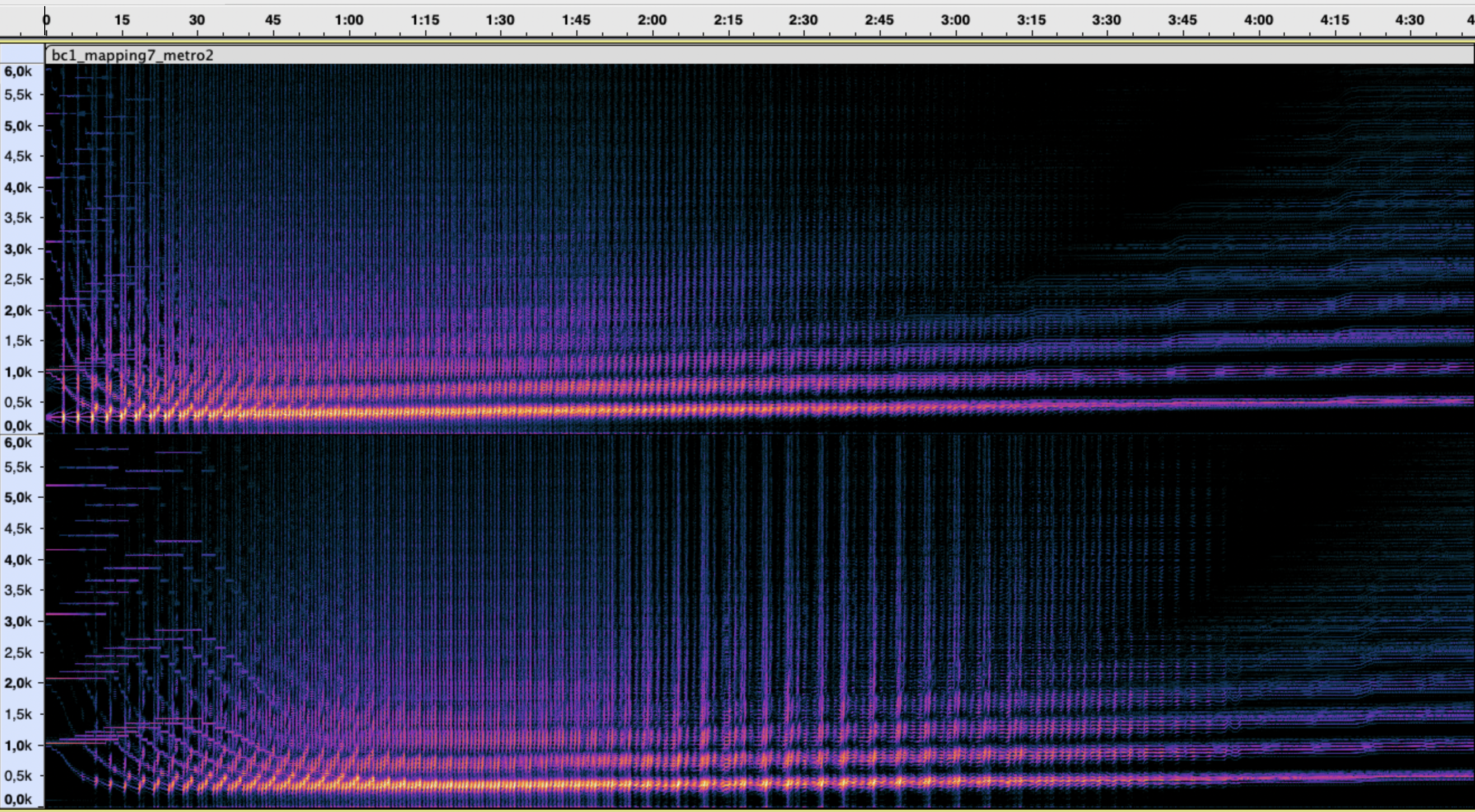Click 0,5k on the right channel vertical ruler
Image resolution: width=1475 pixels, height=812 pixels.
[x=18, y=776]
